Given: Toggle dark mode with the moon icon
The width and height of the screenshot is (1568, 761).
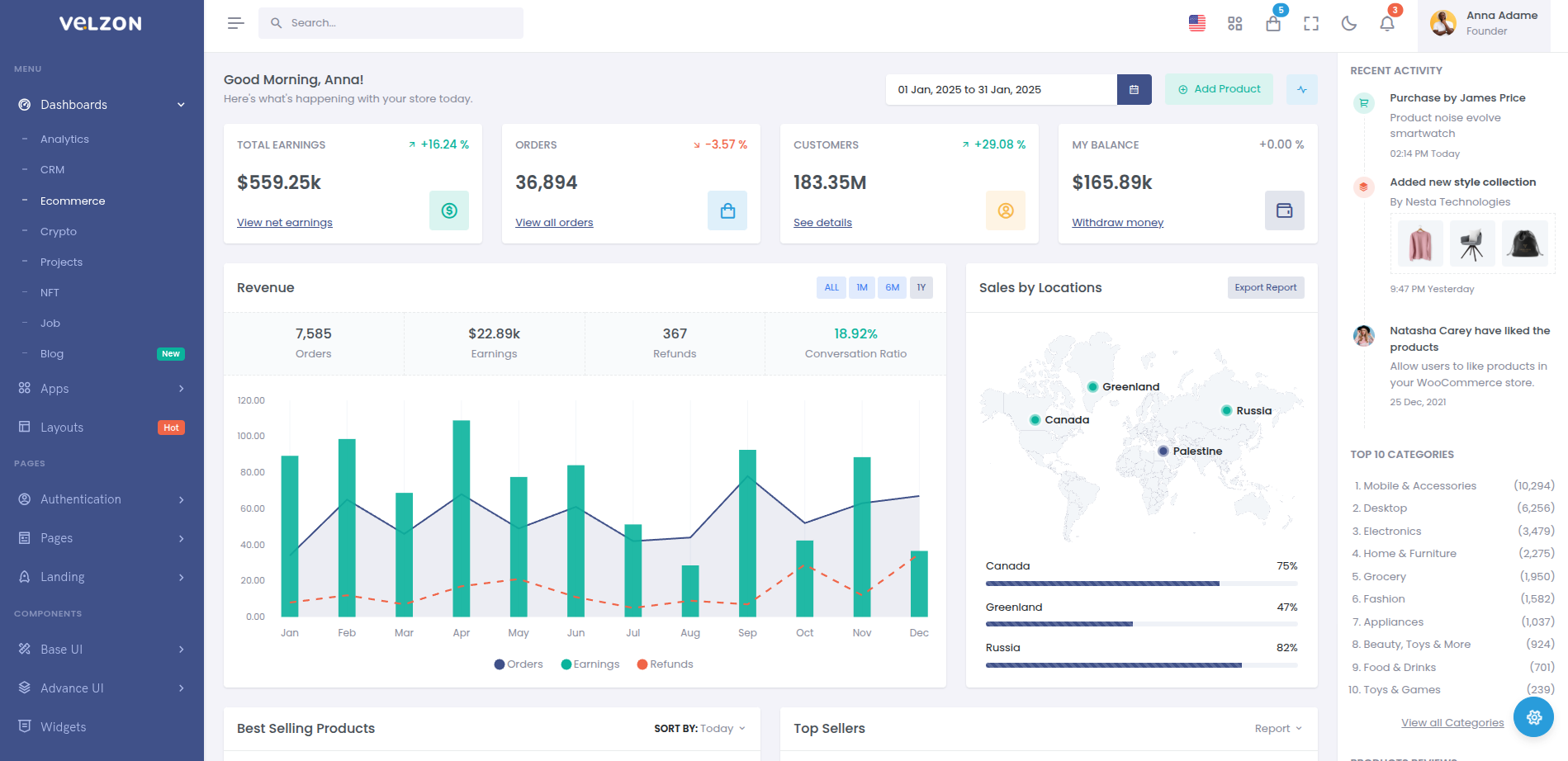Looking at the screenshot, I should point(1348,23).
